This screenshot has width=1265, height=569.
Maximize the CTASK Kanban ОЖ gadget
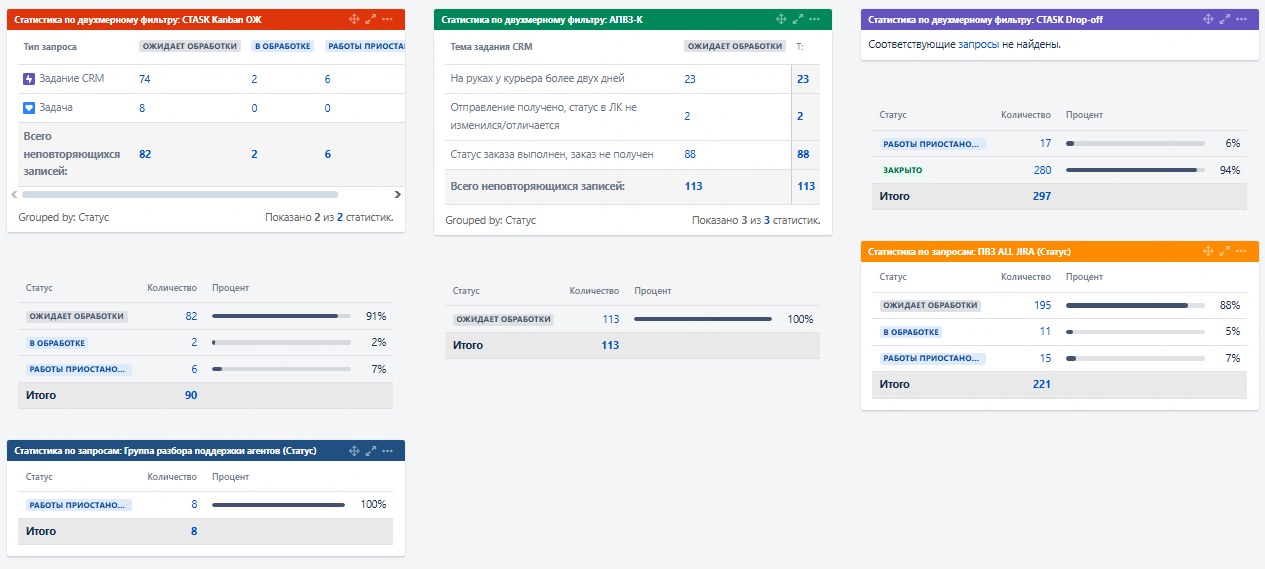[x=371, y=19]
